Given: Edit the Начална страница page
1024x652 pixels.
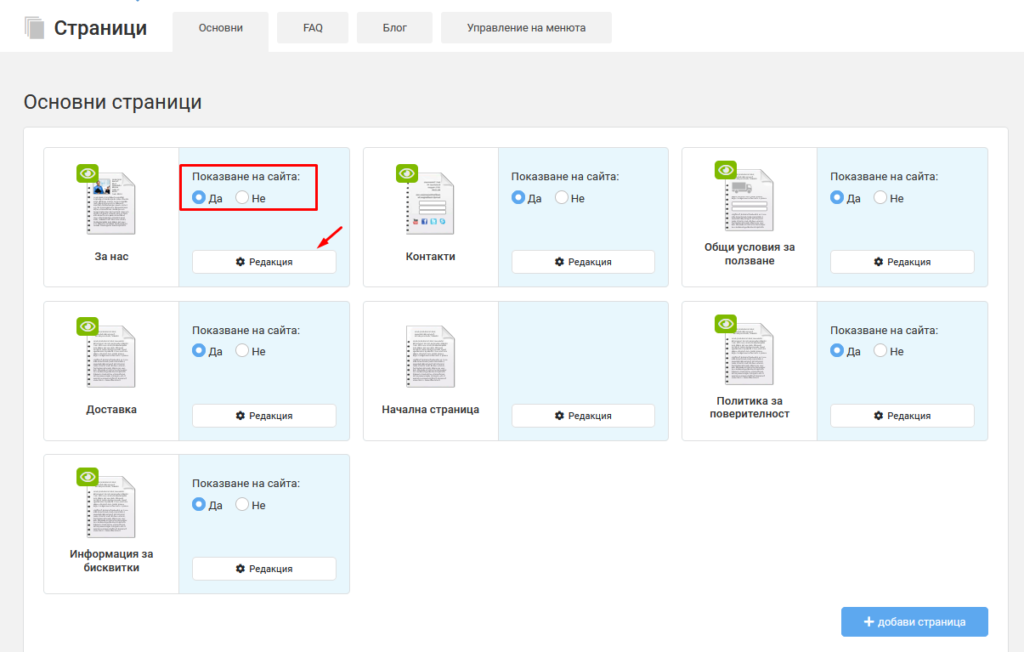Looking at the screenshot, I should click(583, 416).
